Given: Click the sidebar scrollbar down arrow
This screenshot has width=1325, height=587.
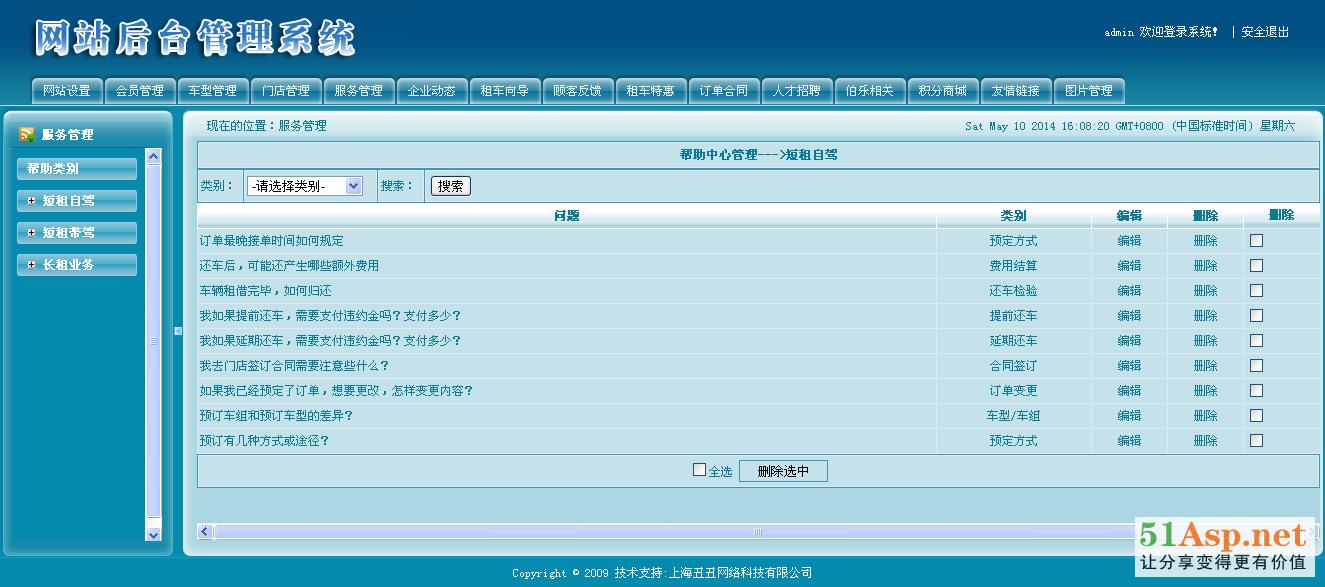Looking at the screenshot, I should click(x=153, y=535).
